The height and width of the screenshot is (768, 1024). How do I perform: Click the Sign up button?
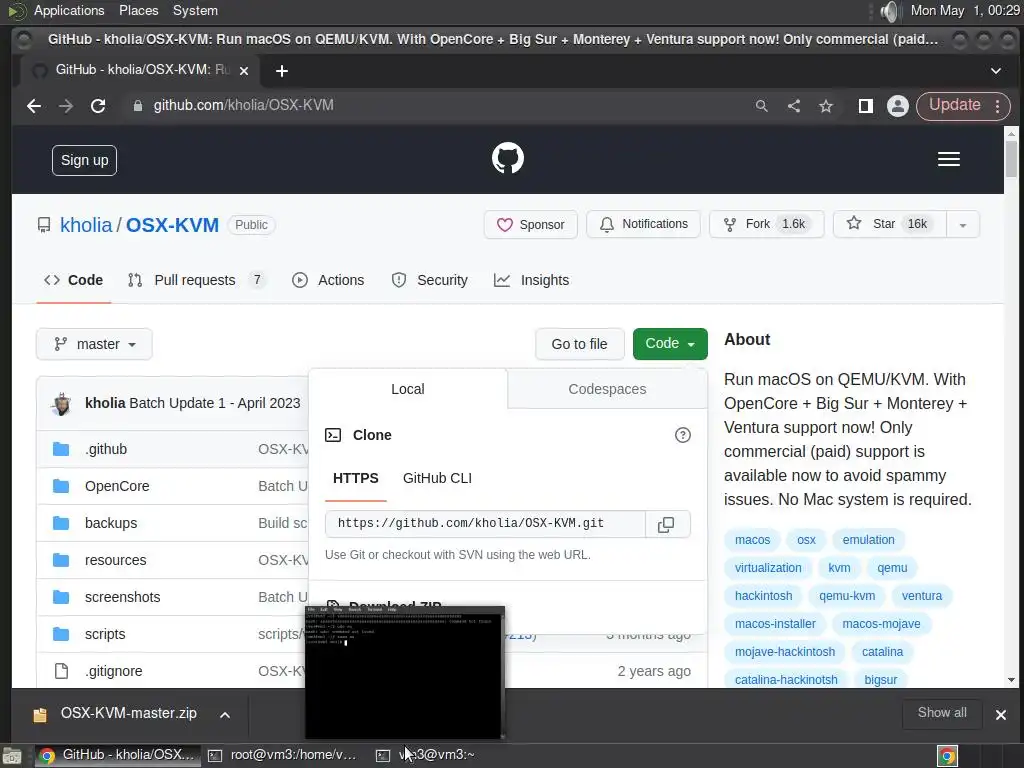pos(84,161)
